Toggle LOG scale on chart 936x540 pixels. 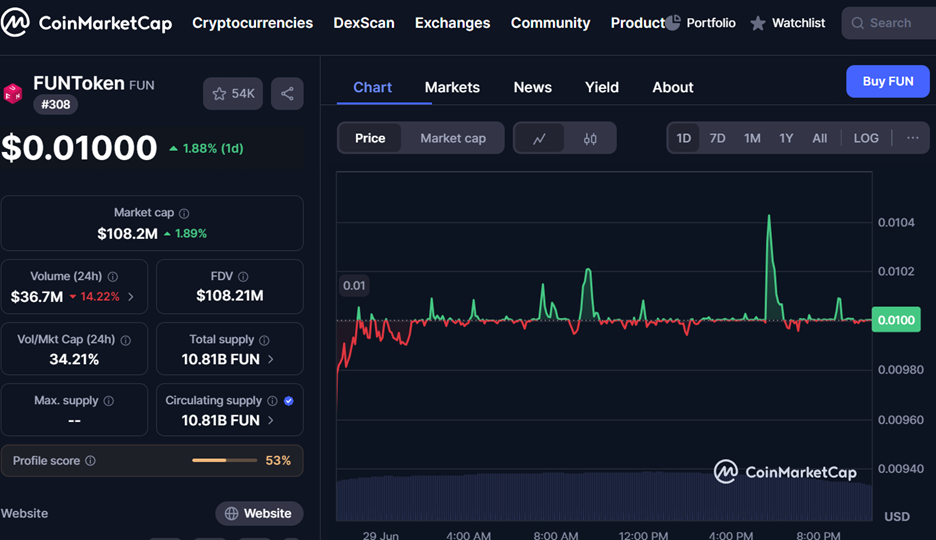(866, 138)
